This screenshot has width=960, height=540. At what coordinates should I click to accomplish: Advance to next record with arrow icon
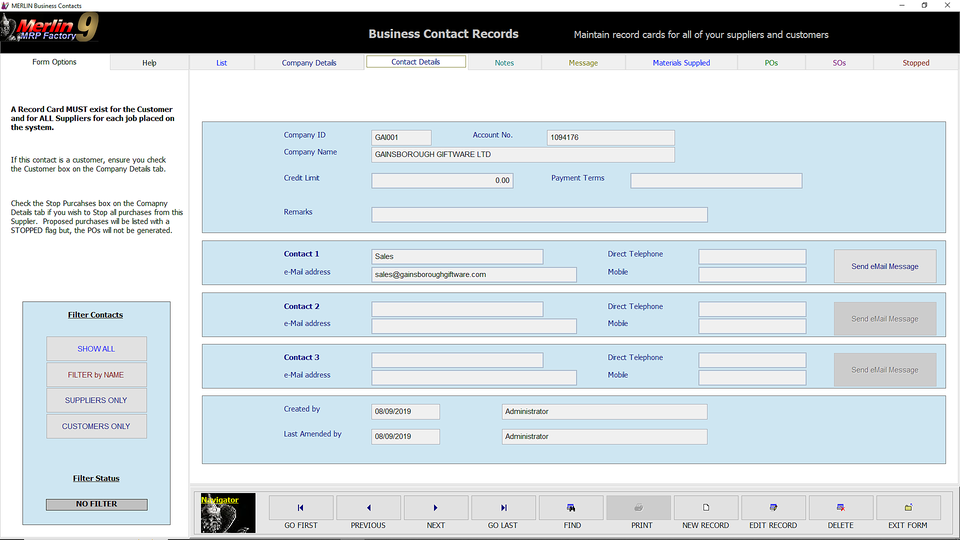point(436,508)
